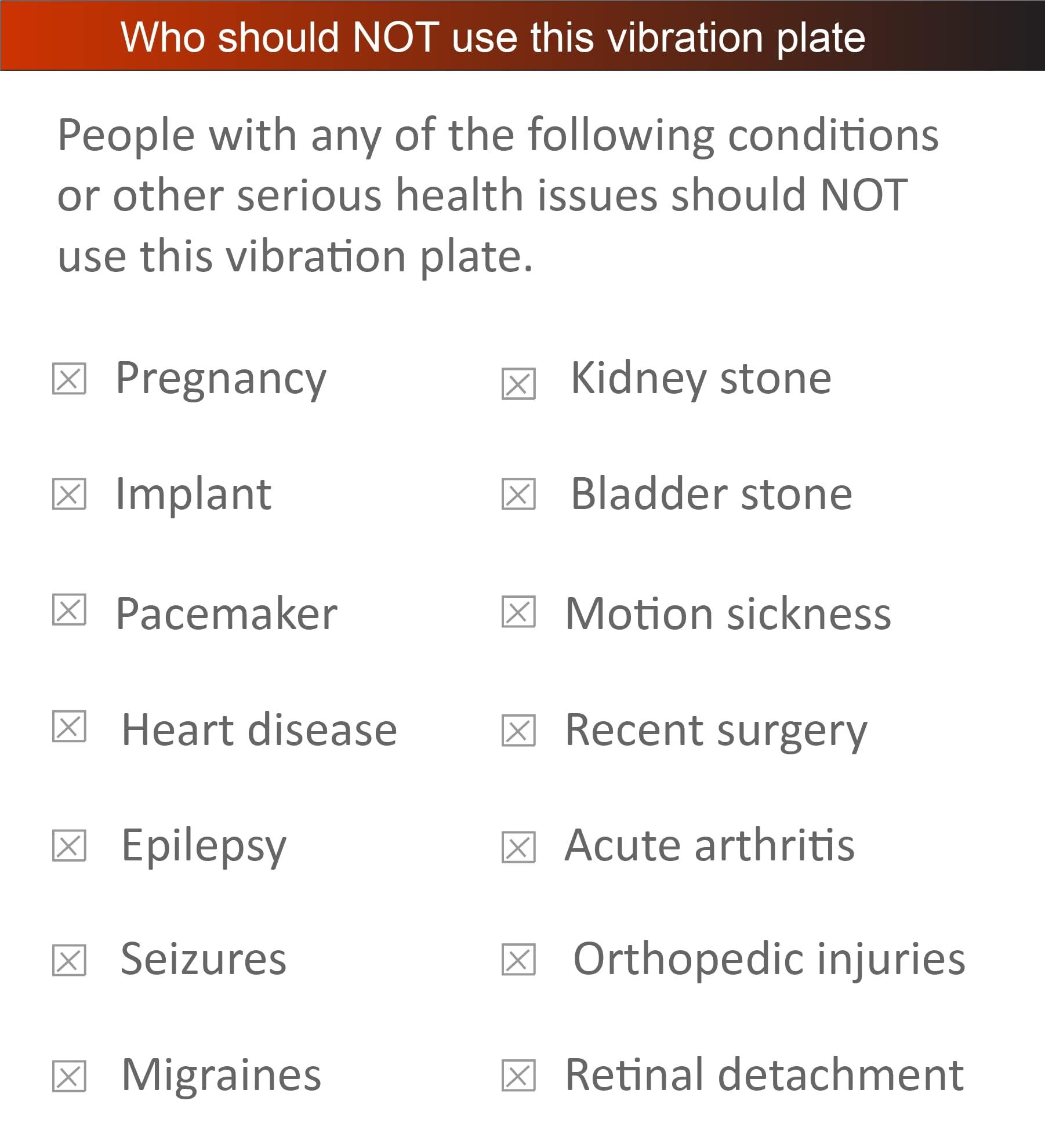Toggle the Seizures checkbox
The image size is (1045, 1148).
69,960
